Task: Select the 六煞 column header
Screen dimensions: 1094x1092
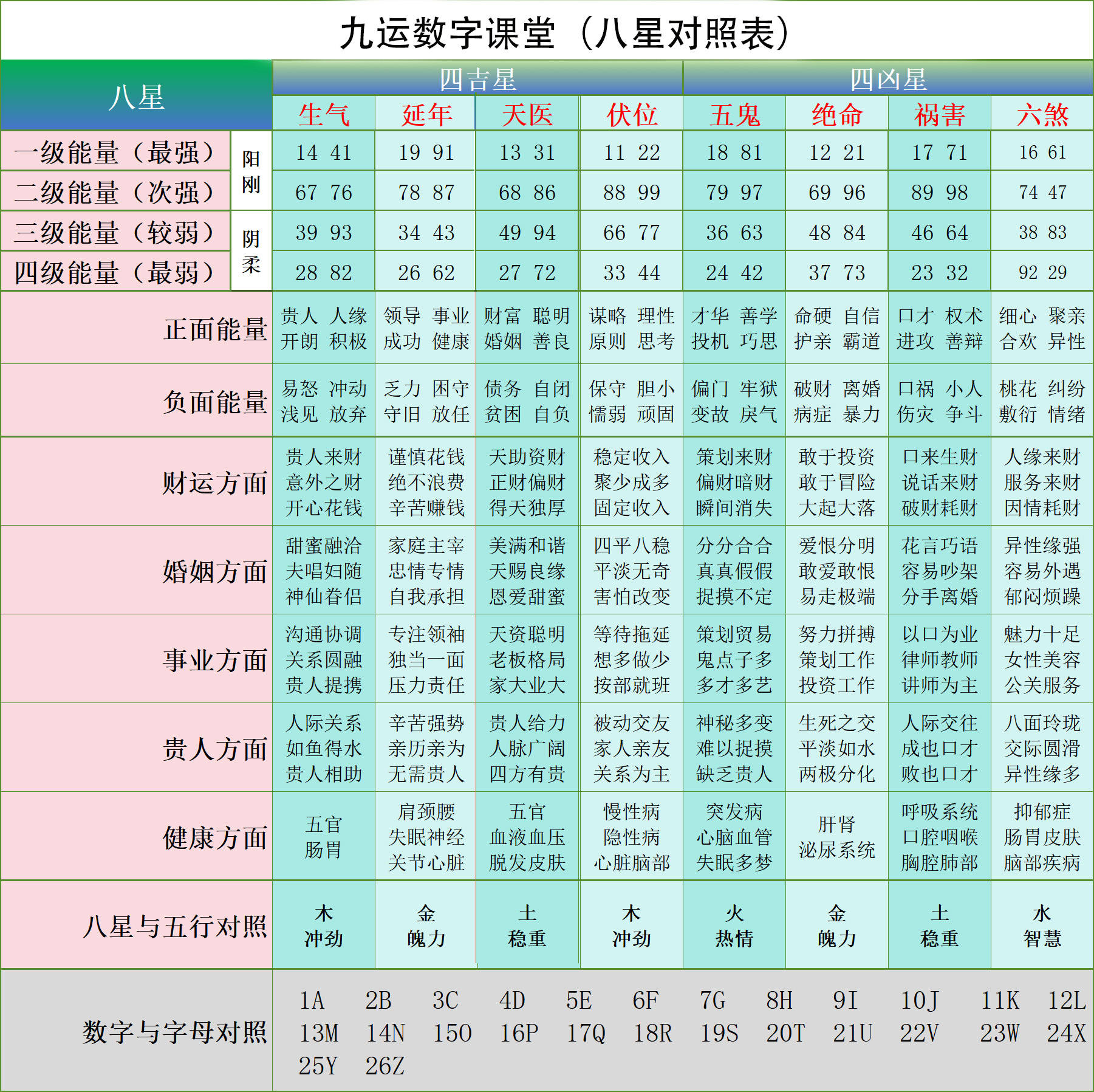Action: 1042,114
